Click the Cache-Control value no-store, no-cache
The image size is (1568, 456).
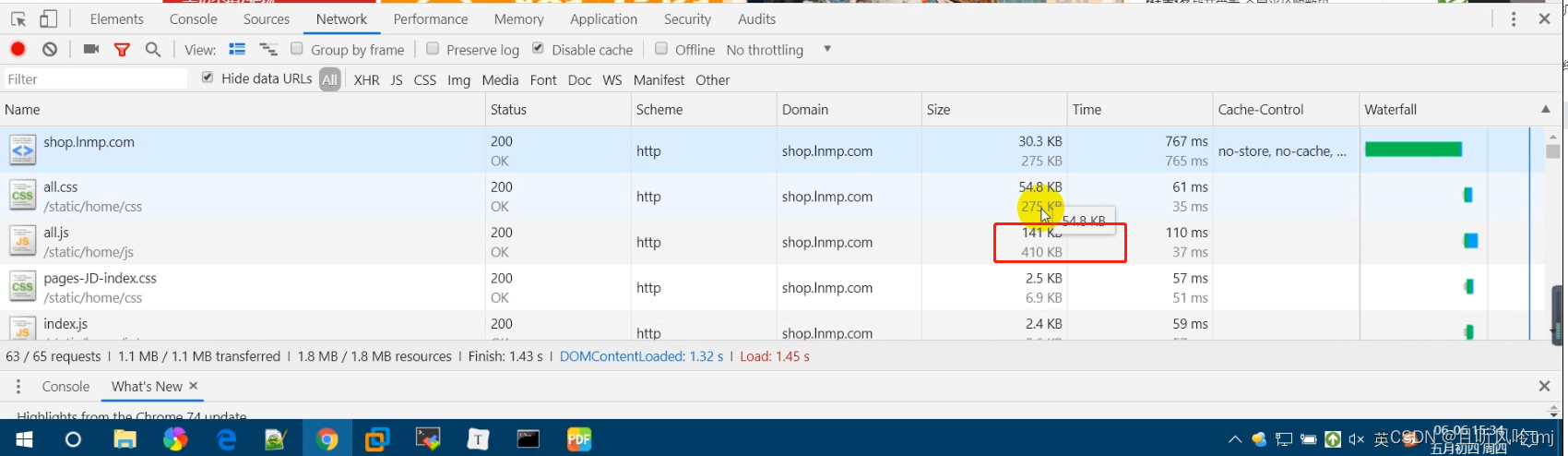pyautogui.click(x=1281, y=150)
